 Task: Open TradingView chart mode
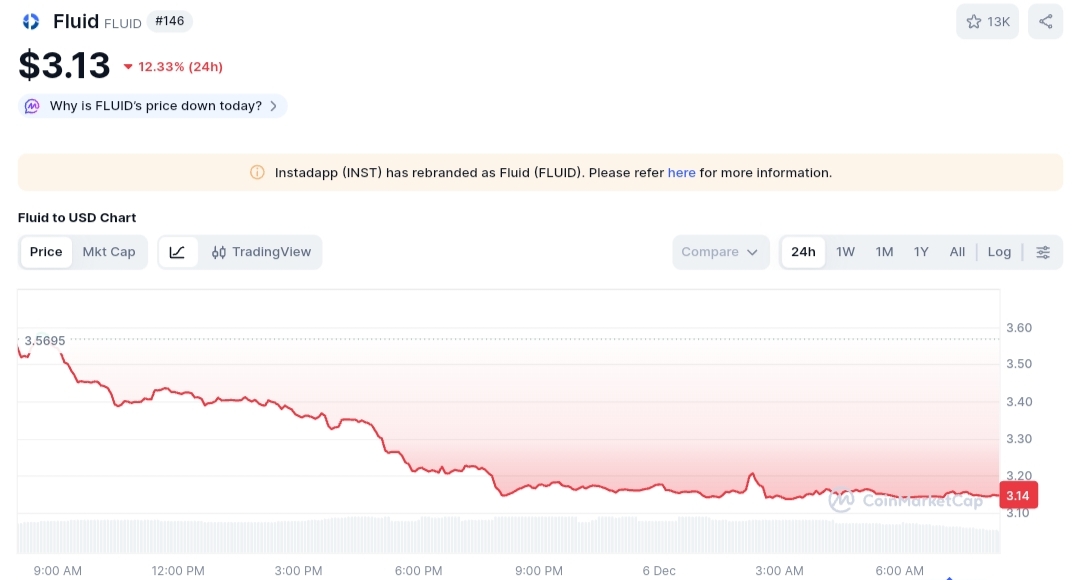[261, 252]
